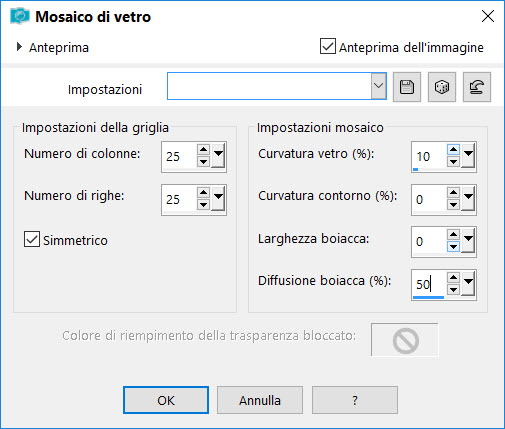The width and height of the screenshot is (505, 429).
Task: Click the locked transparency fill color swatch
Action: (405, 340)
